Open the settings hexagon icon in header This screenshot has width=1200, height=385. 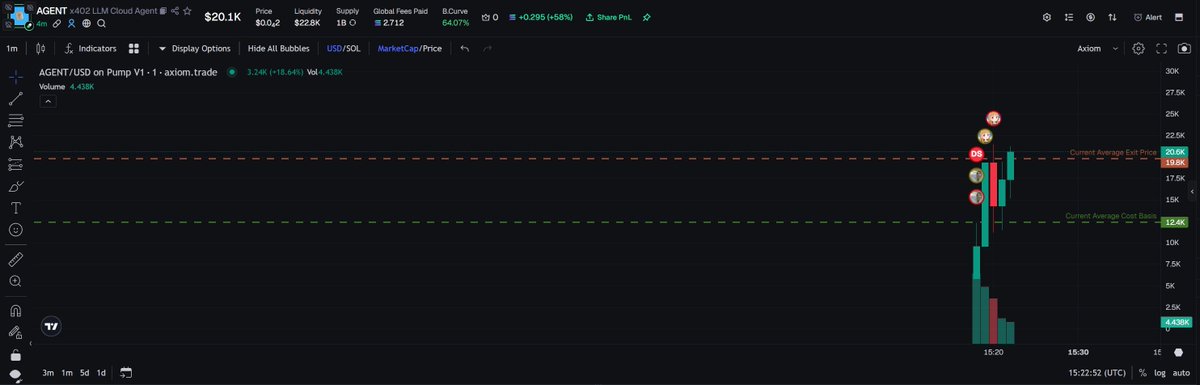pos(1047,17)
